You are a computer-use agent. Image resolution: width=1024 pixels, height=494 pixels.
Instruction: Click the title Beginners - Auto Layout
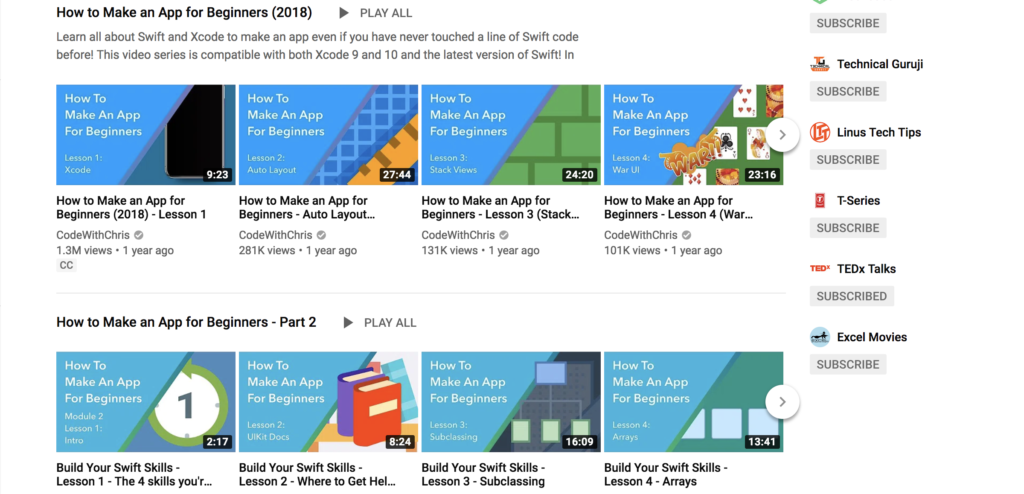pos(307,208)
